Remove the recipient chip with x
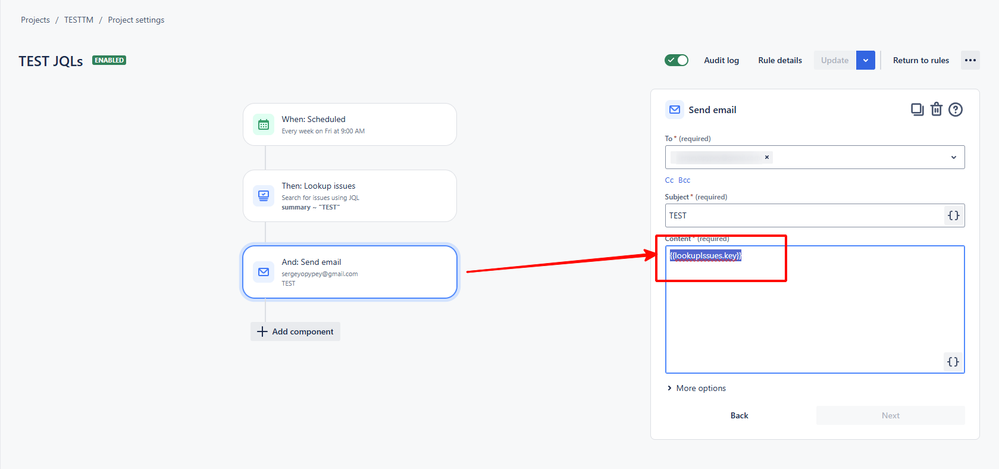999x469 pixels. click(x=766, y=157)
